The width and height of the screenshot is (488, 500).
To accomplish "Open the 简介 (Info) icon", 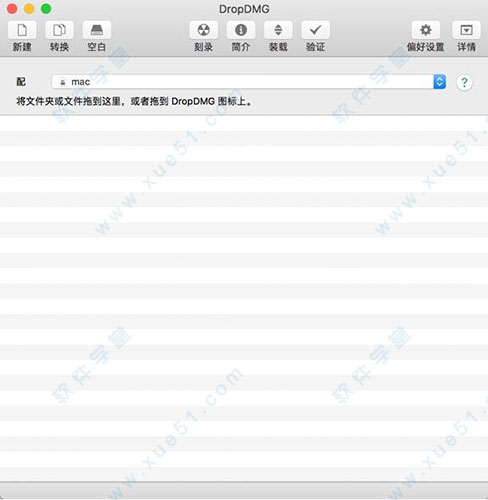I will 241,30.
